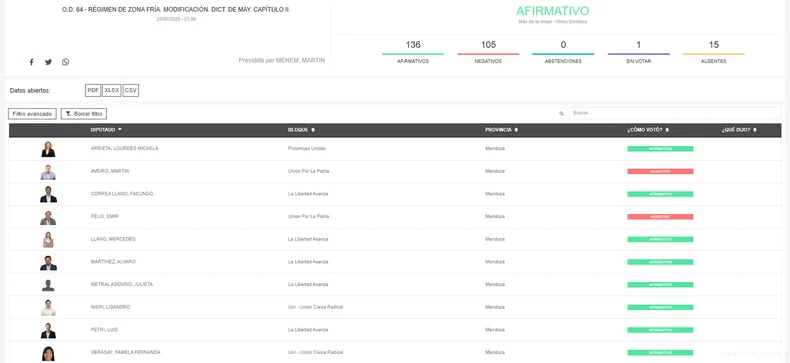Open the photo of FELIX, EMIR
The height and width of the screenshot is (363, 790).
pyautogui.click(x=48, y=217)
